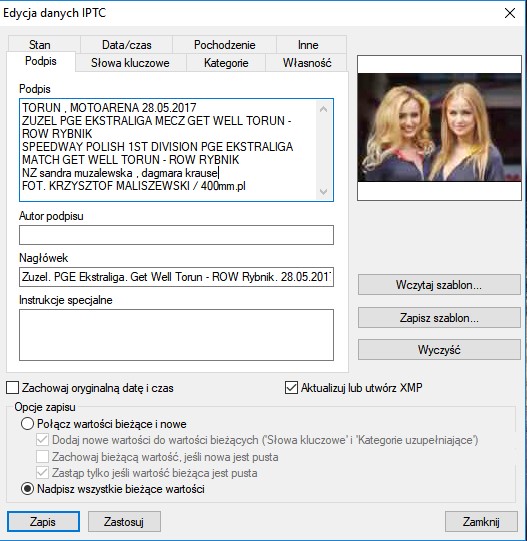Close the Edycja danych IPTC dialog
527x541 pixels.
(x=510, y=13)
